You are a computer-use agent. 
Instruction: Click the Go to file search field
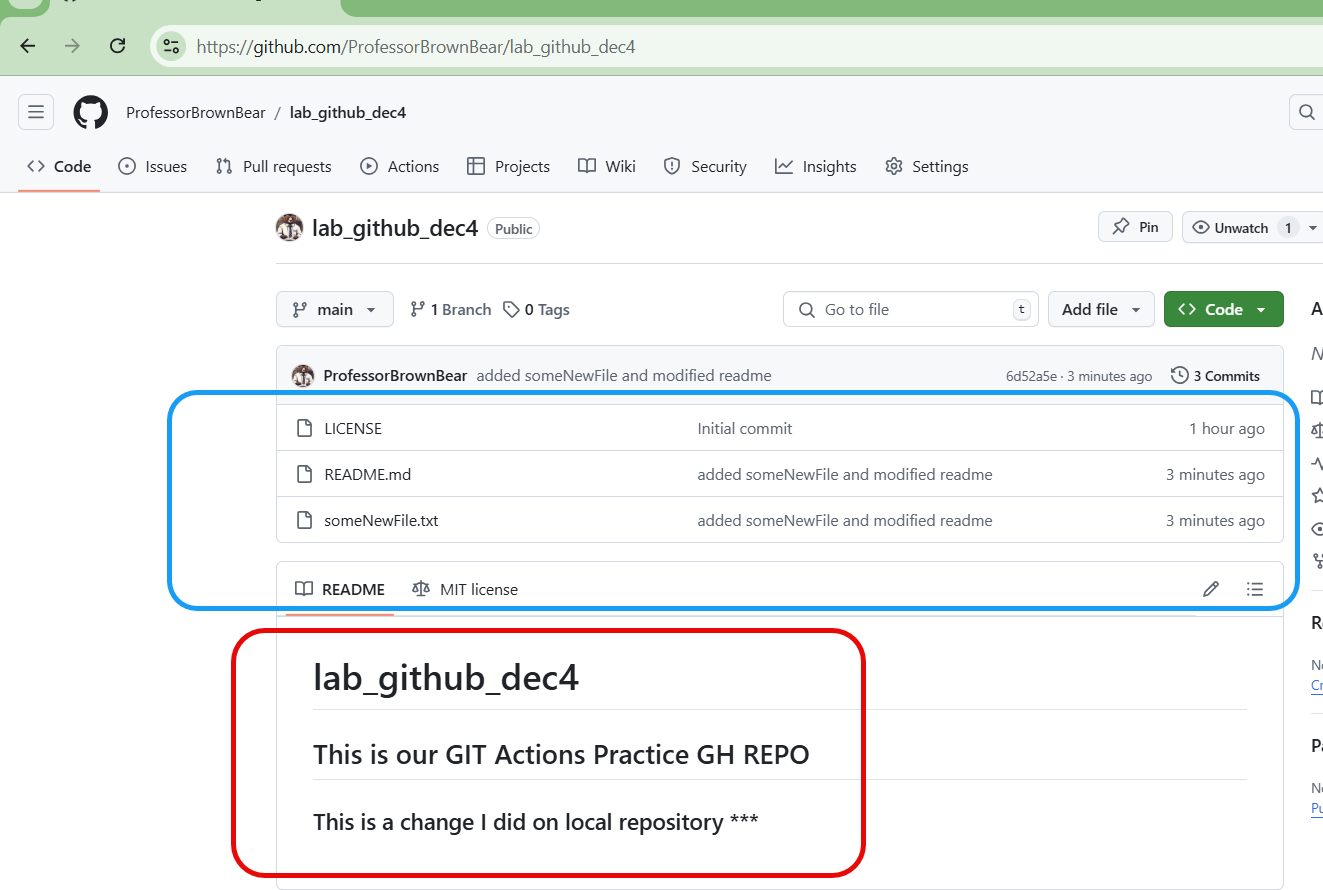pyautogui.click(x=910, y=310)
